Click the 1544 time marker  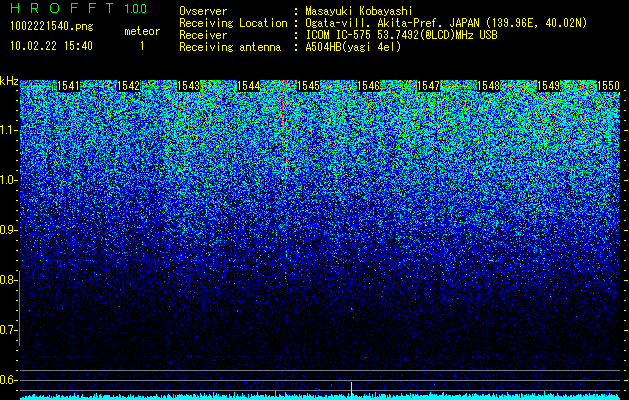click(x=248, y=86)
